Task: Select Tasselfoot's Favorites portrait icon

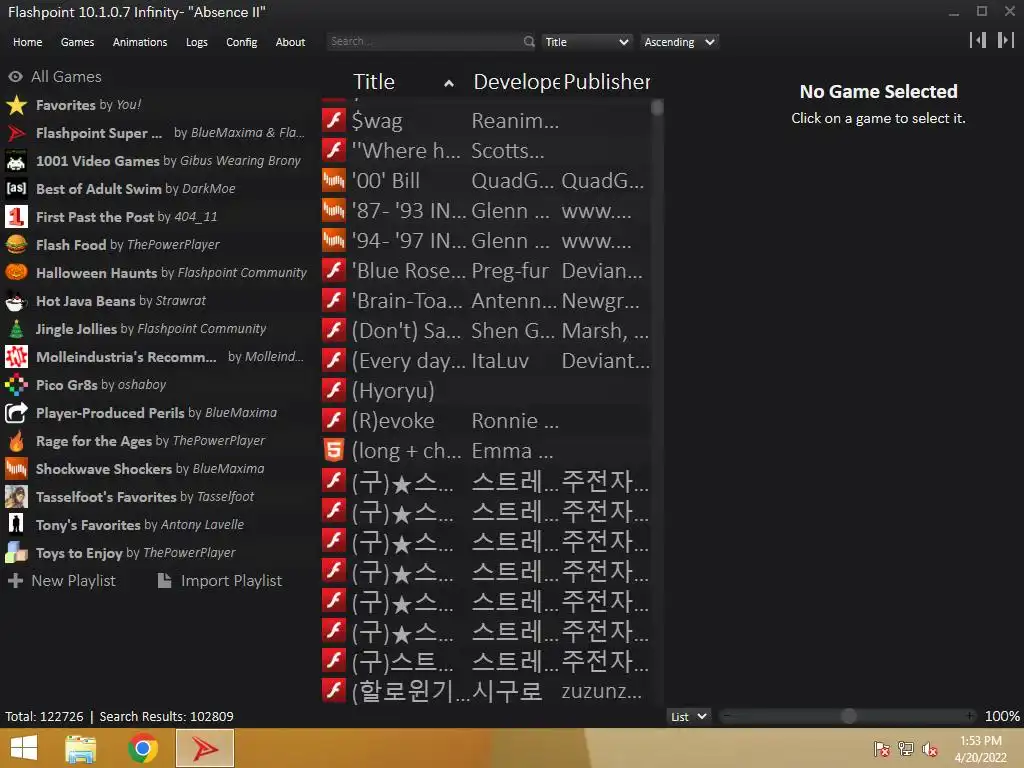Action: tap(16, 497)
